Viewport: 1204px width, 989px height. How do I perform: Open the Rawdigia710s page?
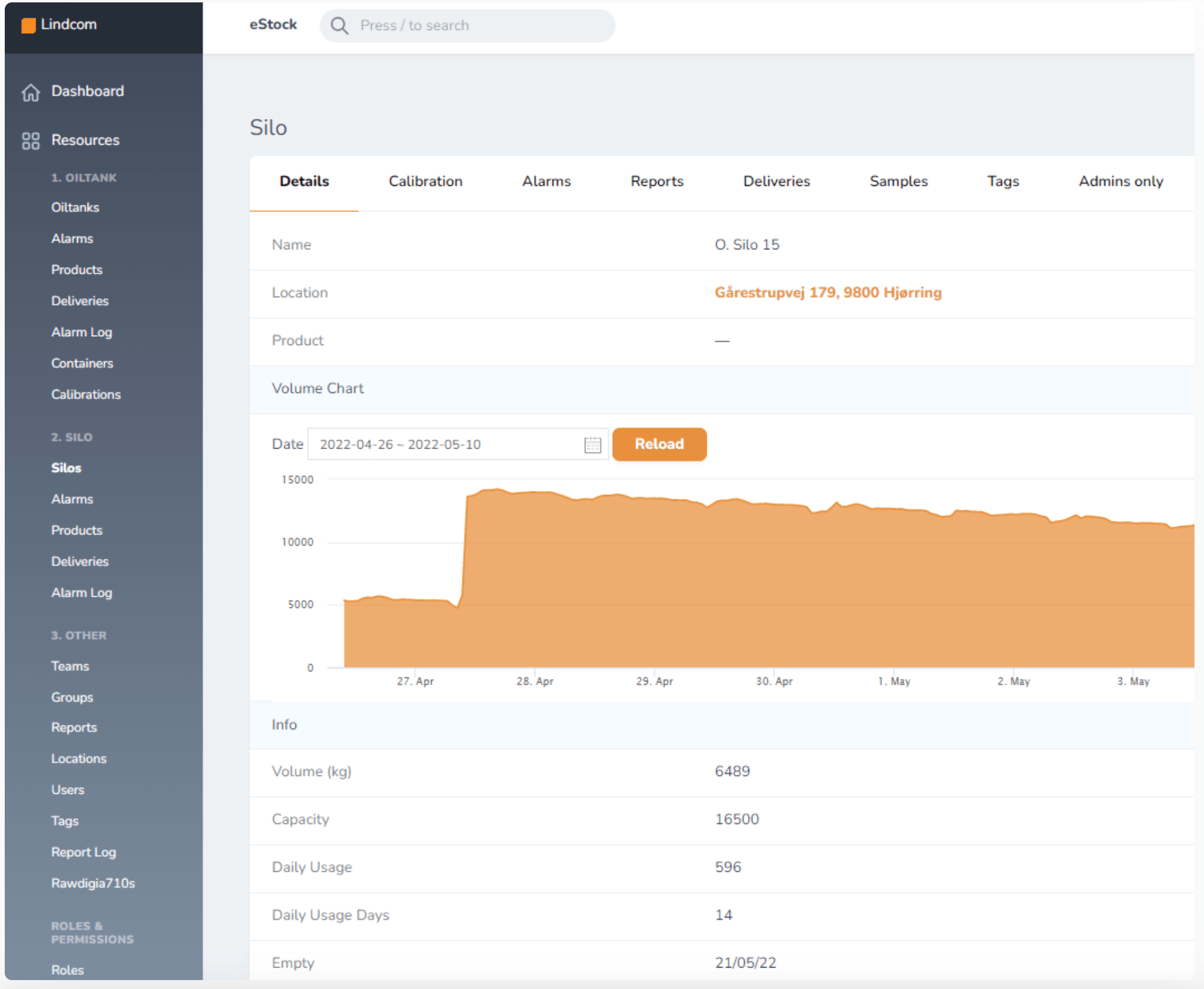(93, 882)
